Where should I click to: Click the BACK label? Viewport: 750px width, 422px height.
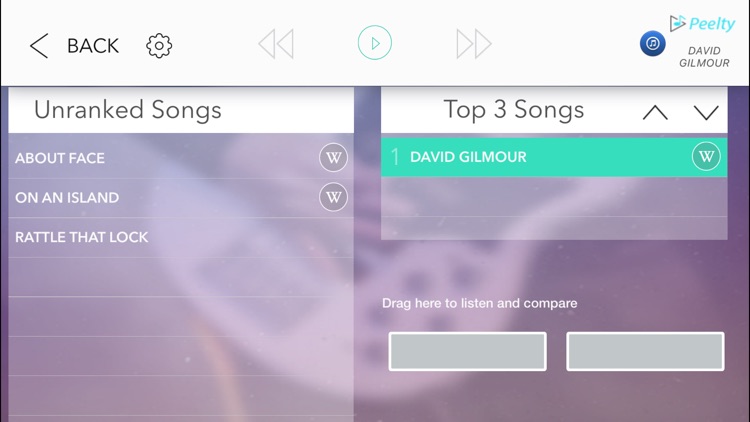tap(93, 46)
